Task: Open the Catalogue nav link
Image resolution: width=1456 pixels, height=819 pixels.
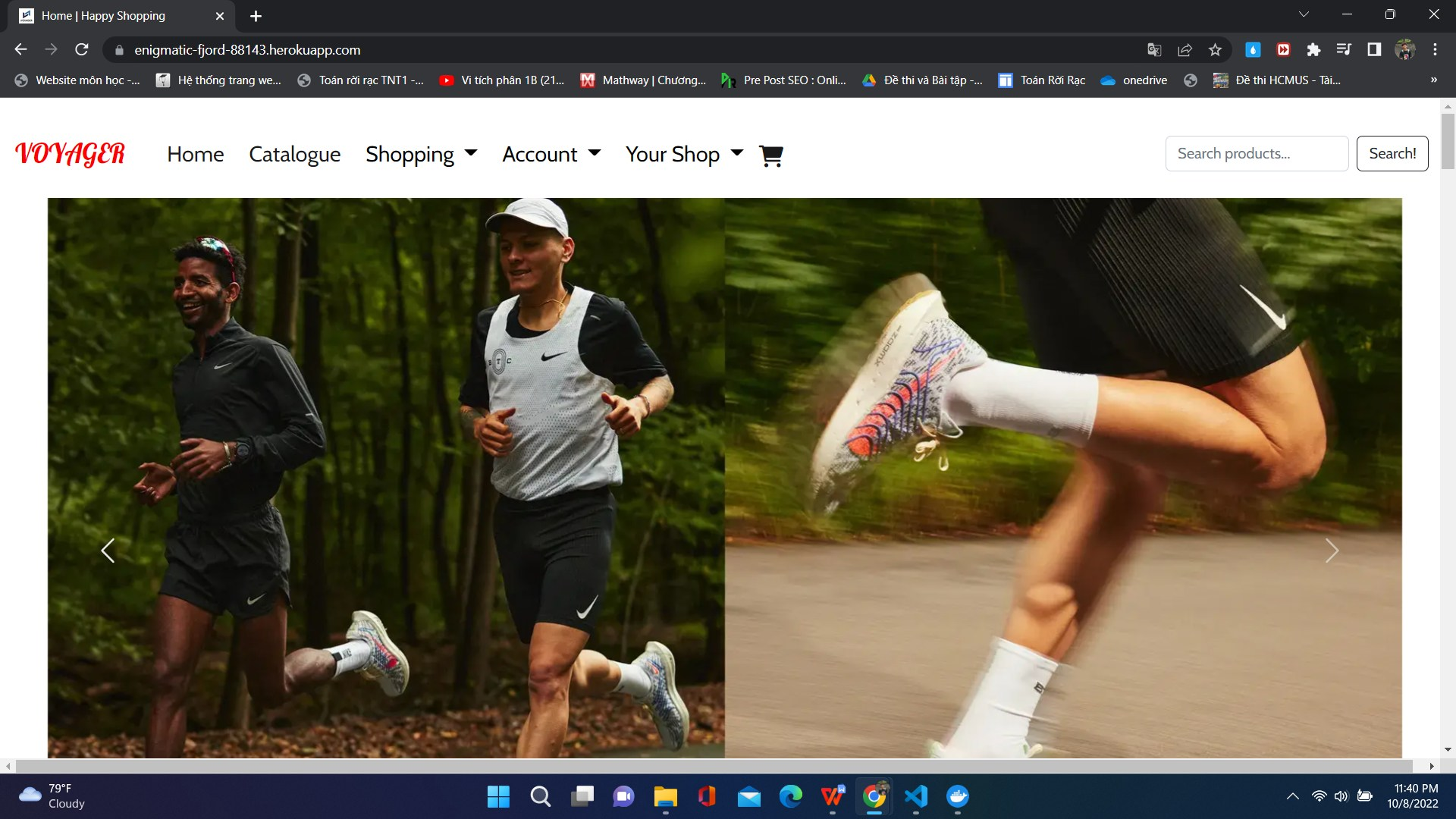Action: (294, 154)
